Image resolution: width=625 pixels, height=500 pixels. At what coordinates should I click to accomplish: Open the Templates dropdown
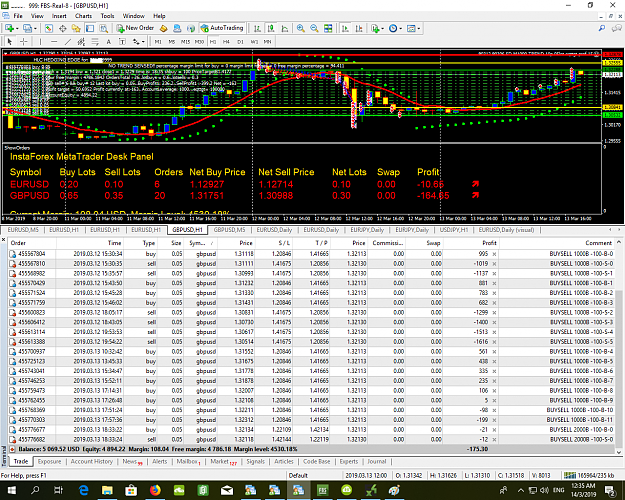[x=413, y=28]
